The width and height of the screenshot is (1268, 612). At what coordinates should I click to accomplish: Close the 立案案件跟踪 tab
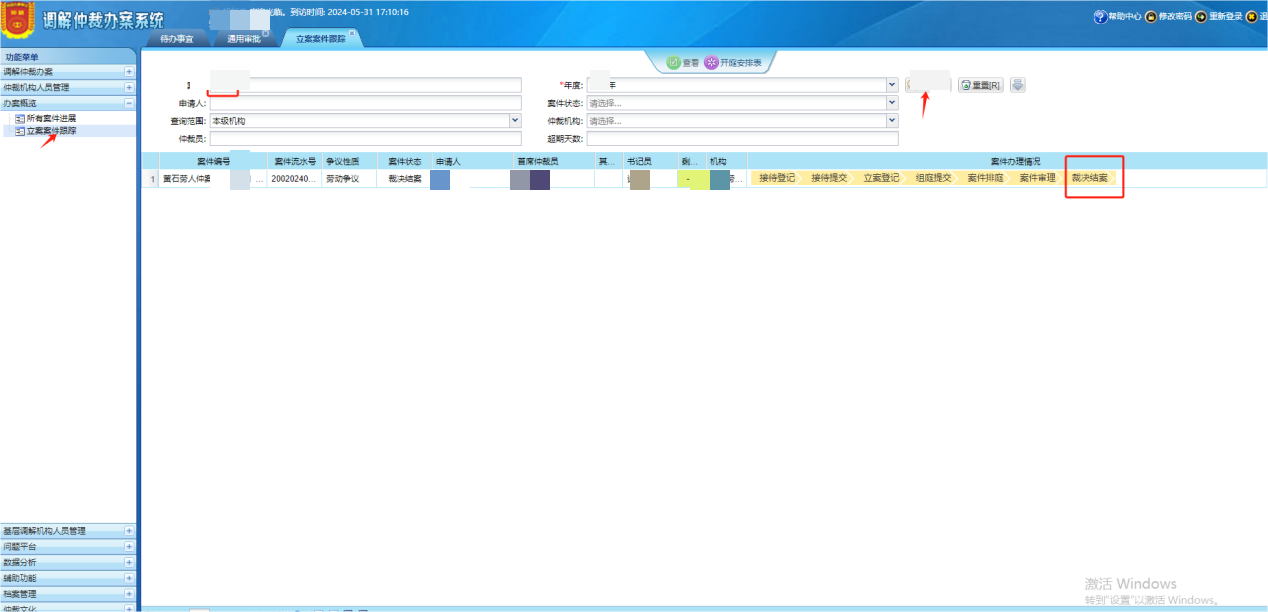coord(351,33)
